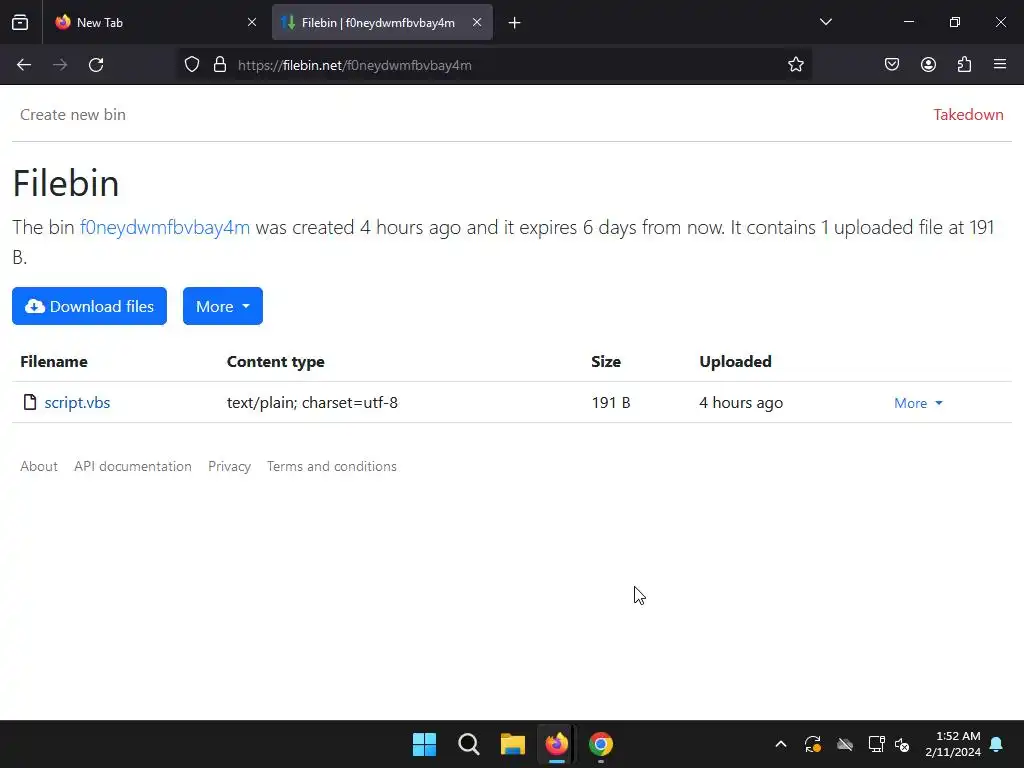Open Terms and conditions footer link
1024x768 pixels.
(x=332, y=466)
